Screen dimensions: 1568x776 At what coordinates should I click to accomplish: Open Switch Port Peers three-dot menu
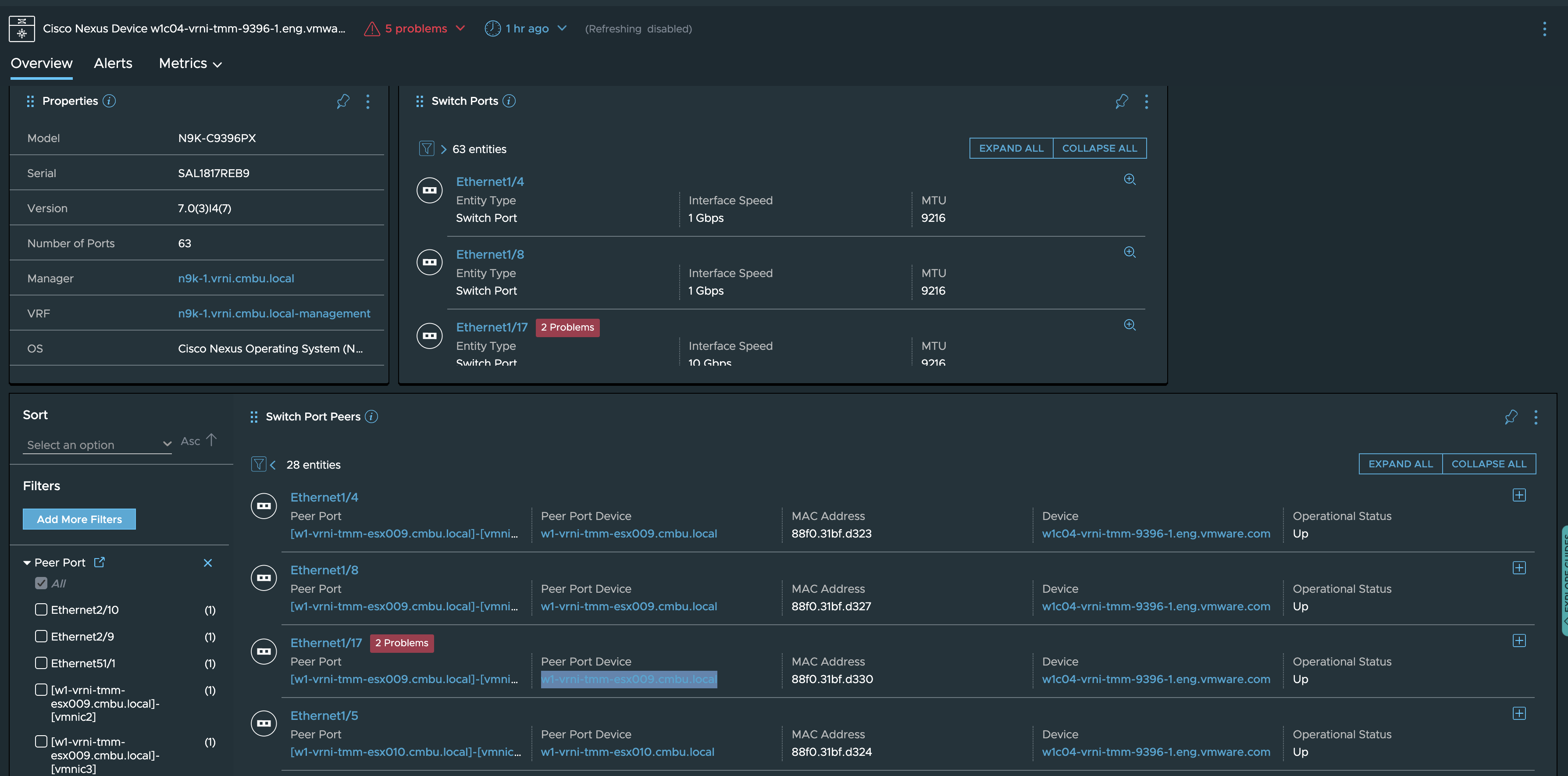pyautogui.click(x=1536, y=417)
